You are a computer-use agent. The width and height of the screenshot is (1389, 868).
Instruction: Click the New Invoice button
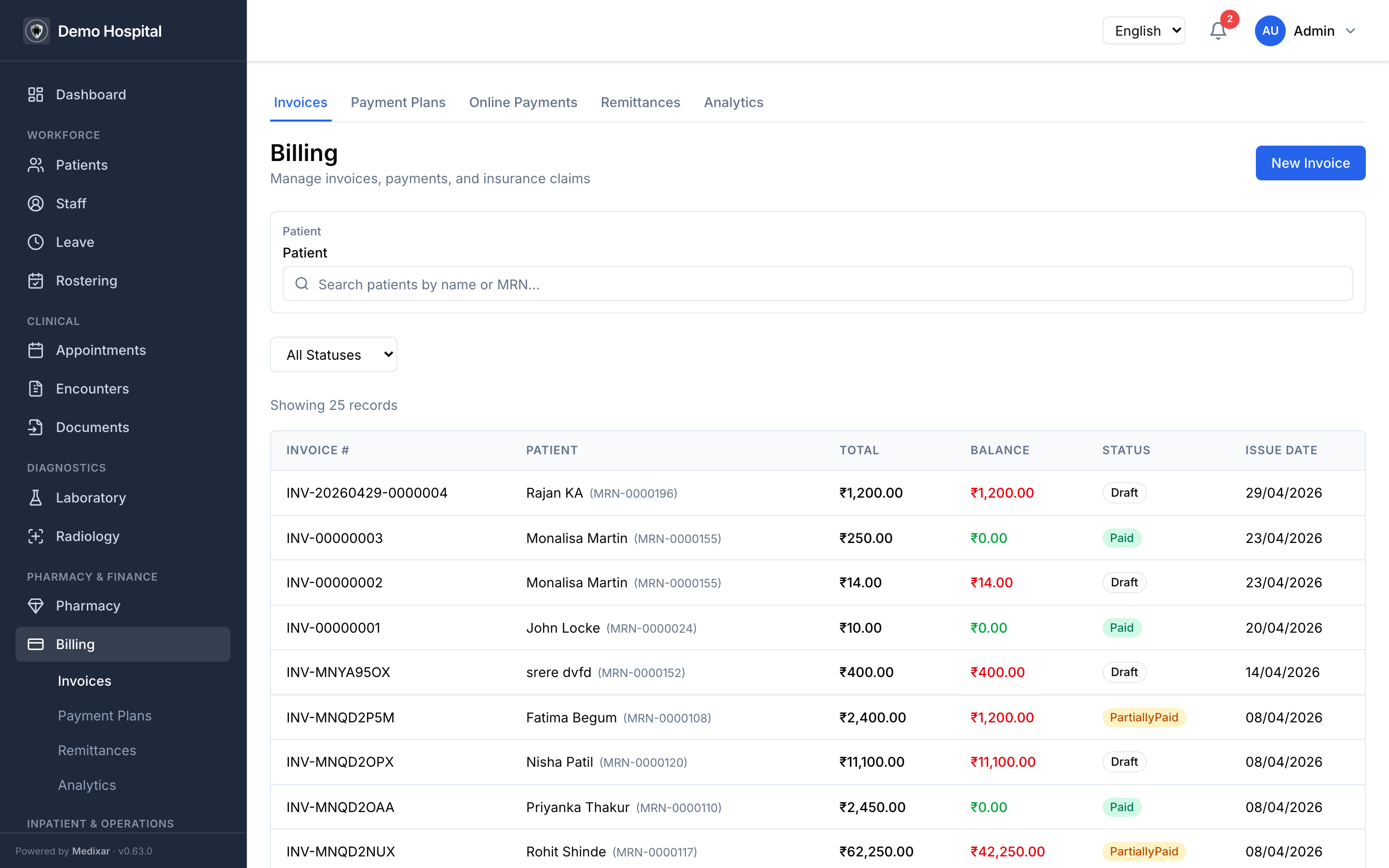(1310, 163)
